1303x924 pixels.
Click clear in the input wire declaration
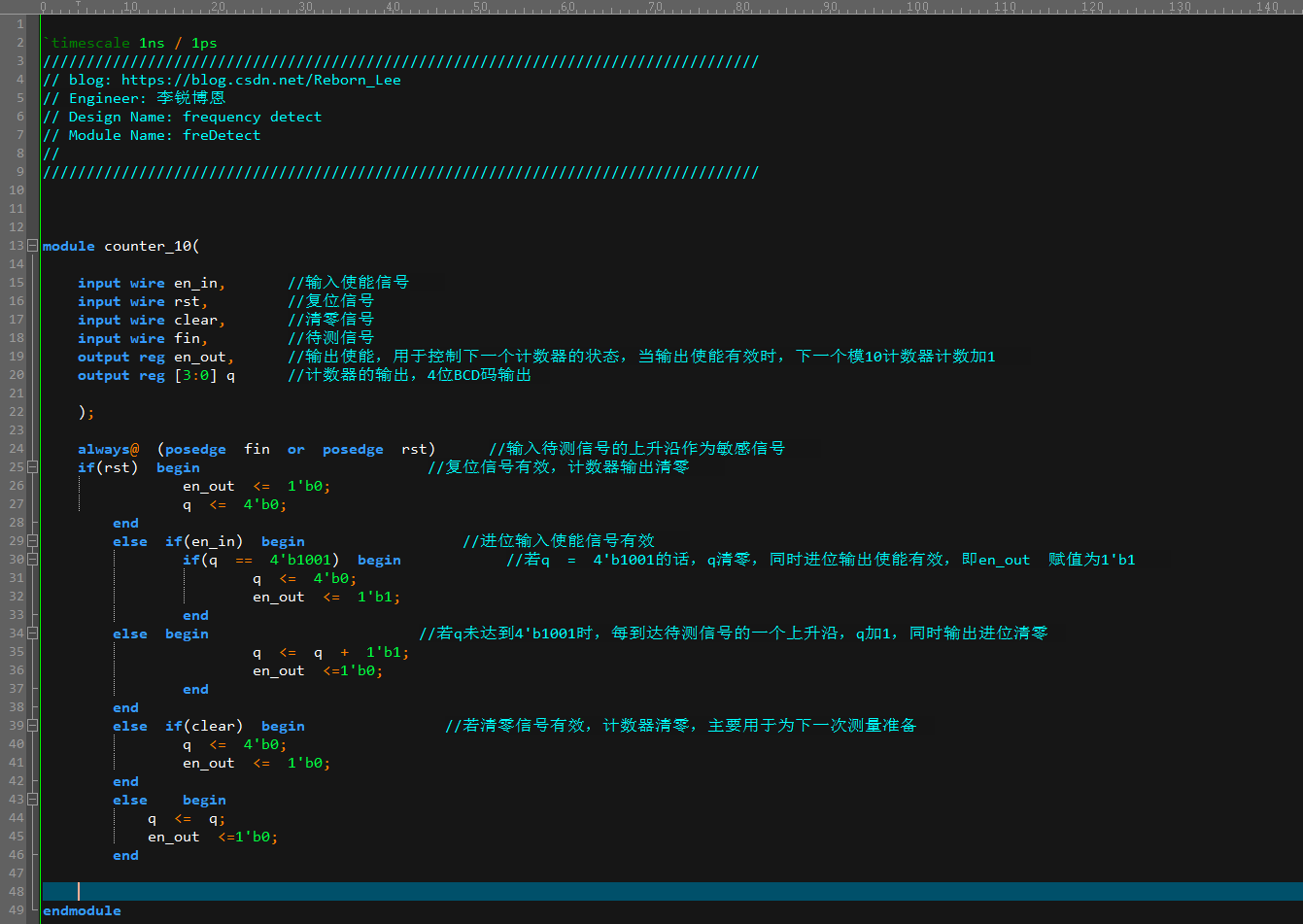click(195, 320)
